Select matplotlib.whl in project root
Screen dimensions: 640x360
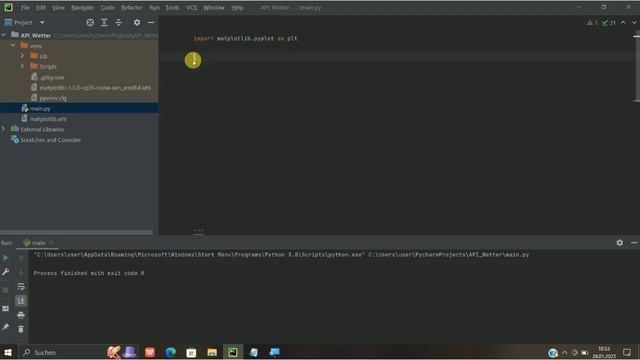coord(48,119)
